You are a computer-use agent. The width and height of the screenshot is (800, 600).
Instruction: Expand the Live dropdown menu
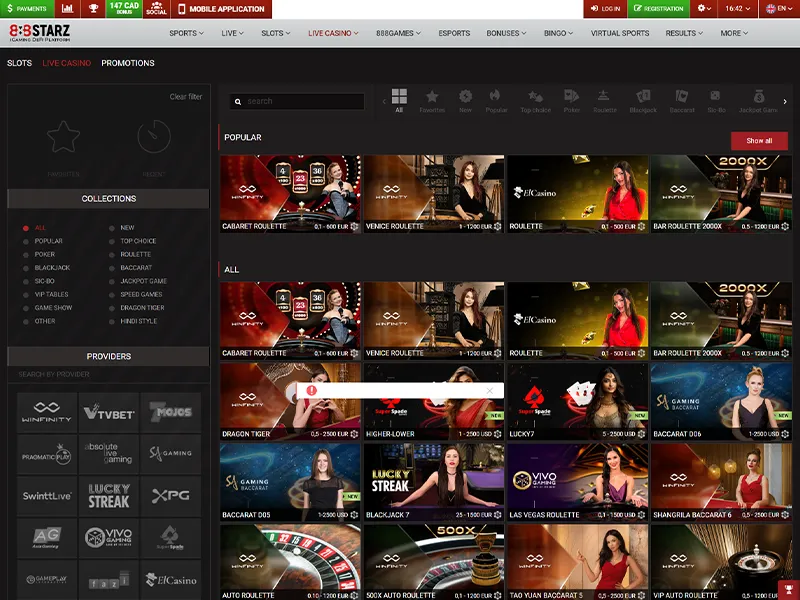pyautogui.click(x=232, y=33)
